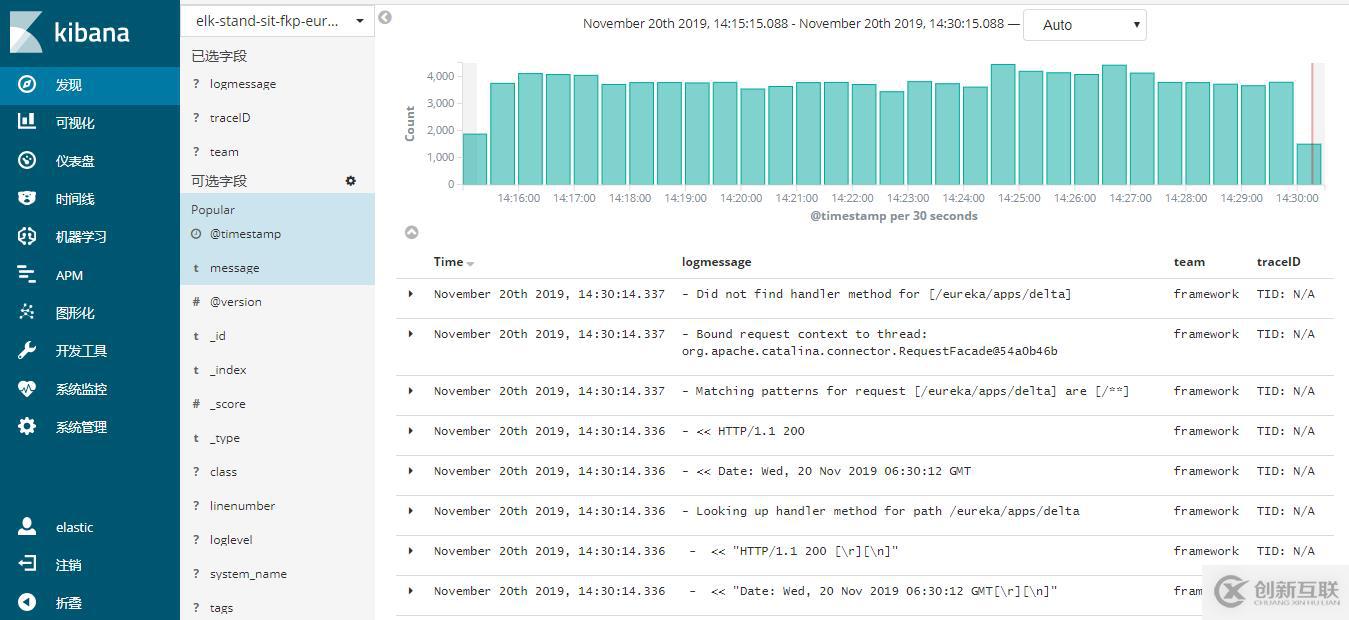Hide the histogram chart using caret
This screenshot has width=1349, height=620.
coord(411,232)
